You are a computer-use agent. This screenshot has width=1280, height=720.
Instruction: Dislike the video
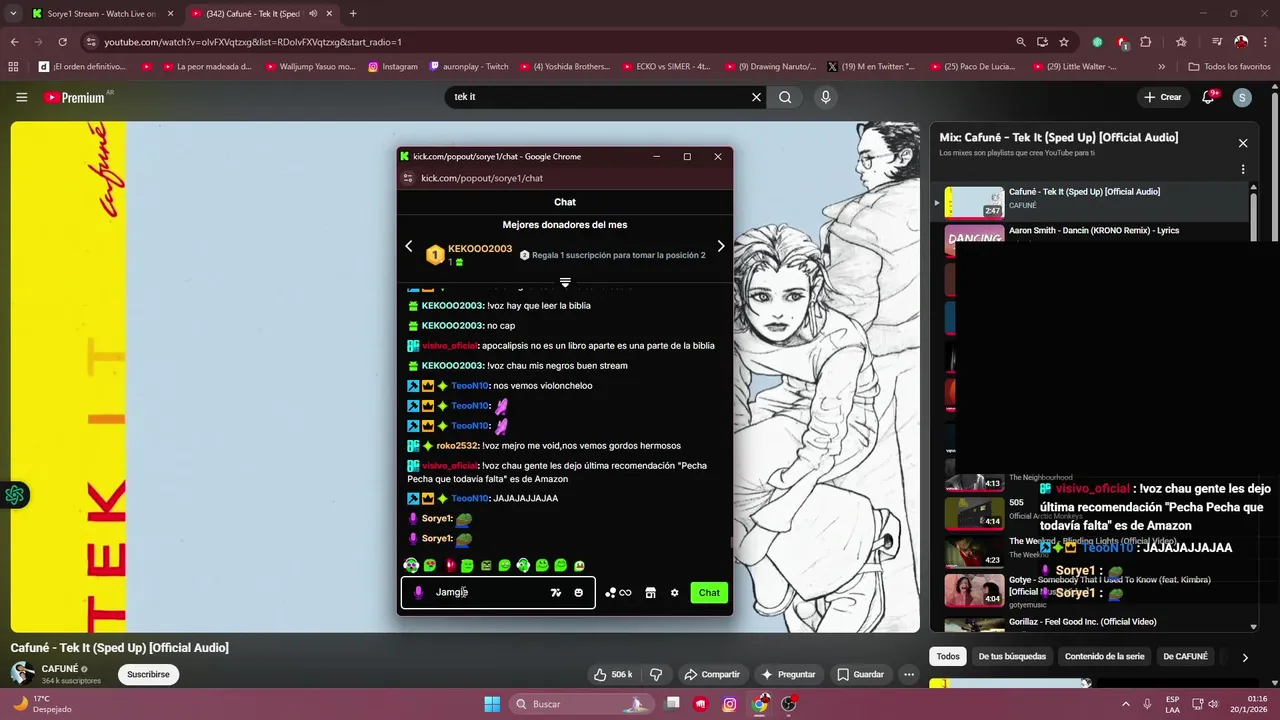656,675
